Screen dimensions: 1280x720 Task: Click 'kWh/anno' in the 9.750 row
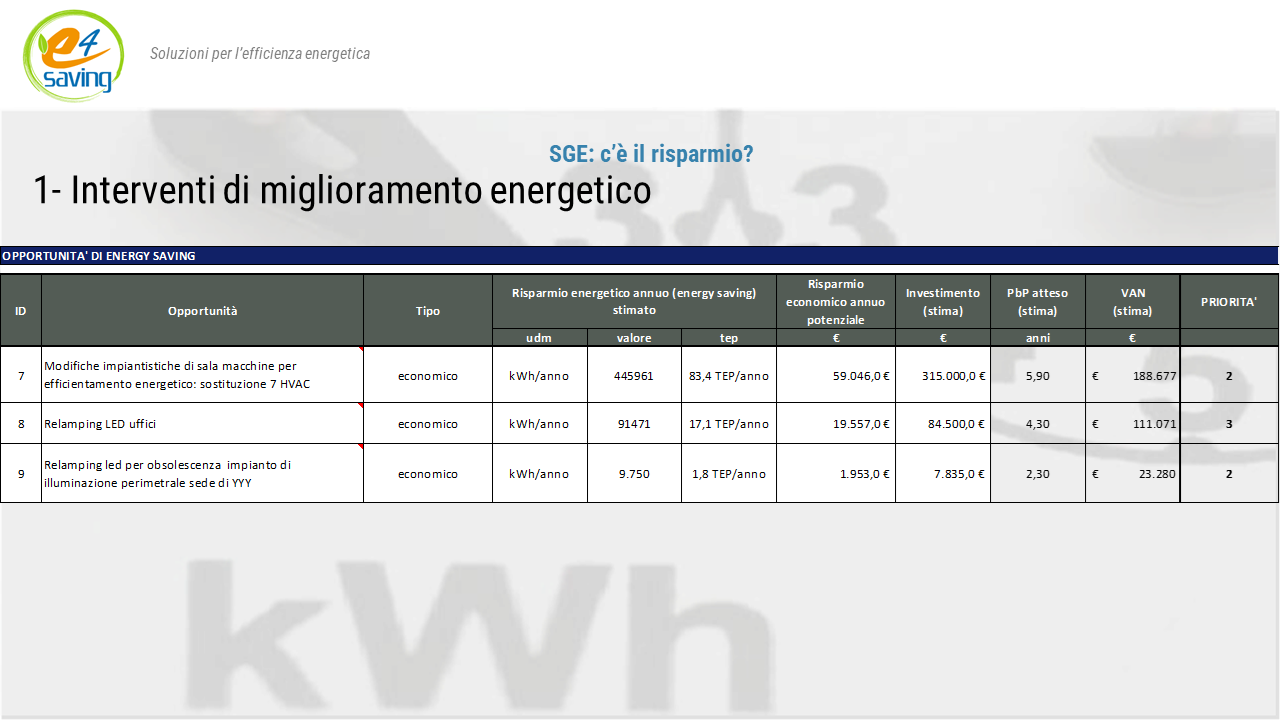540,474
